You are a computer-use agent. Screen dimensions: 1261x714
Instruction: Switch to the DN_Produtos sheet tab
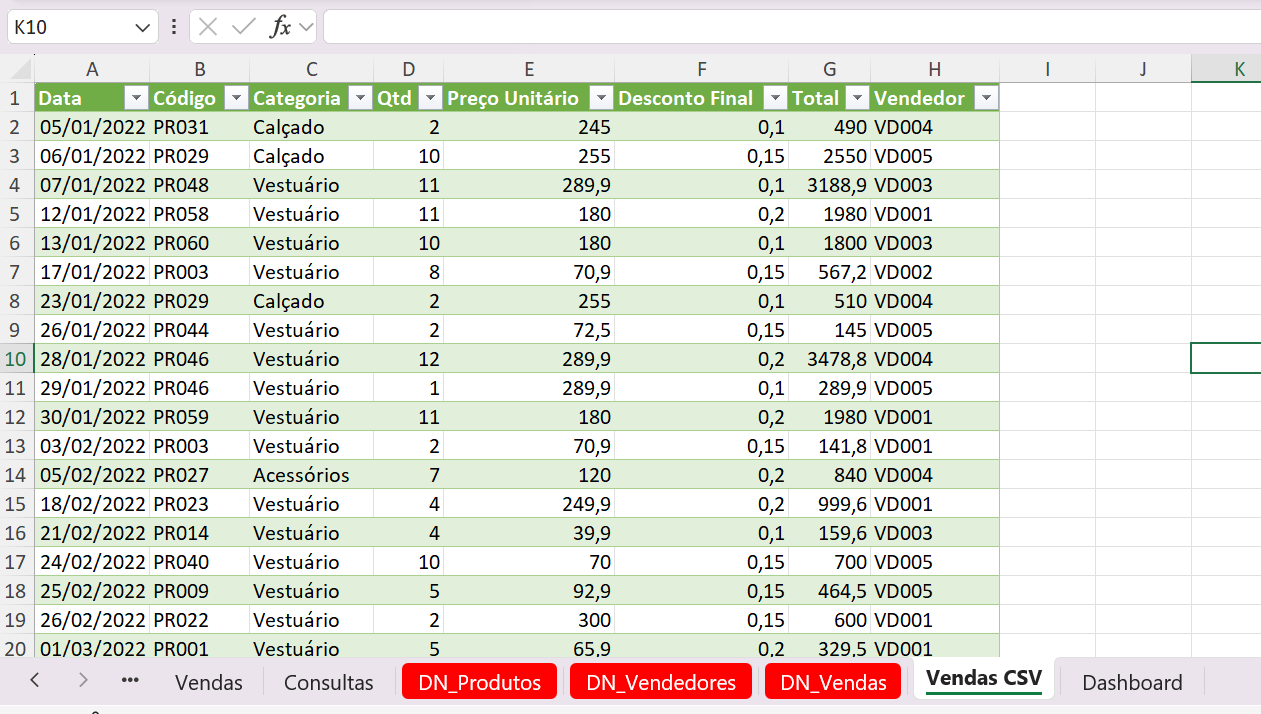[480, 682]
